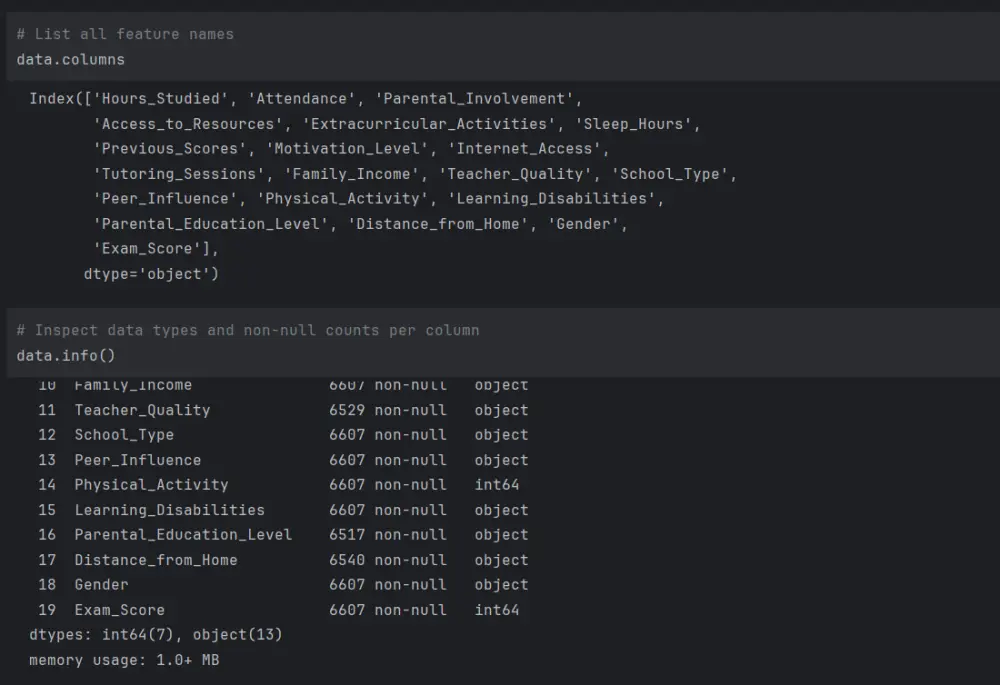
Task: Click the 'dtypes: int64(7), object(13)' summary line
Action: tap(156, 635)
